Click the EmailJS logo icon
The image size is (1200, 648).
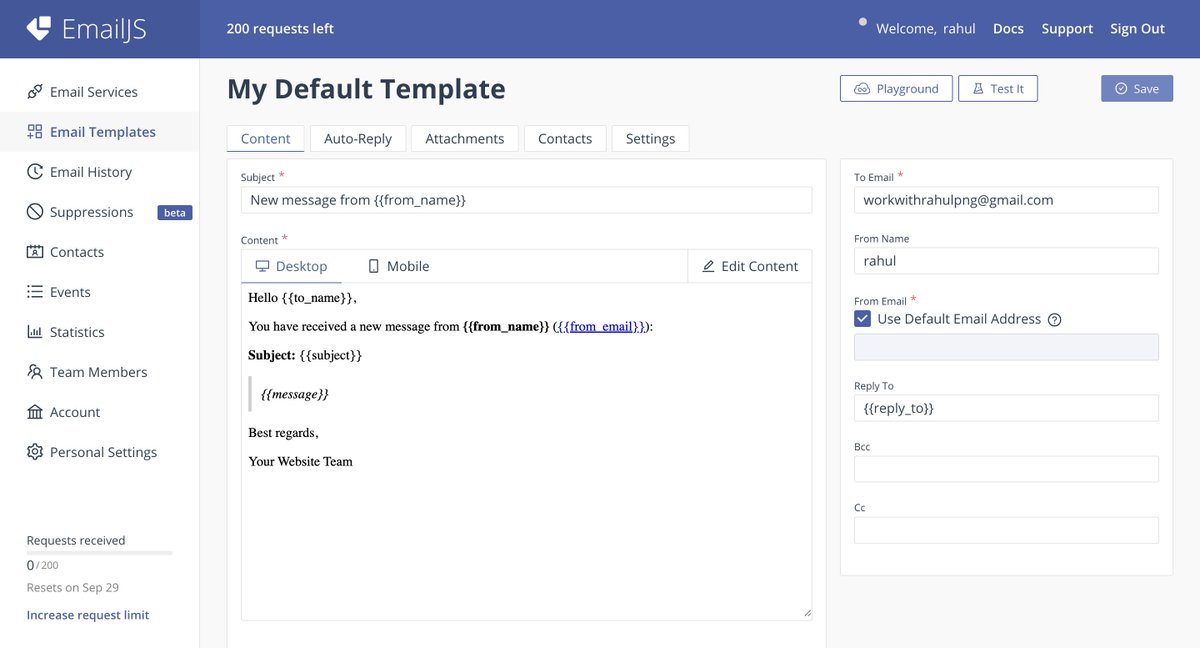click(38, 28)
